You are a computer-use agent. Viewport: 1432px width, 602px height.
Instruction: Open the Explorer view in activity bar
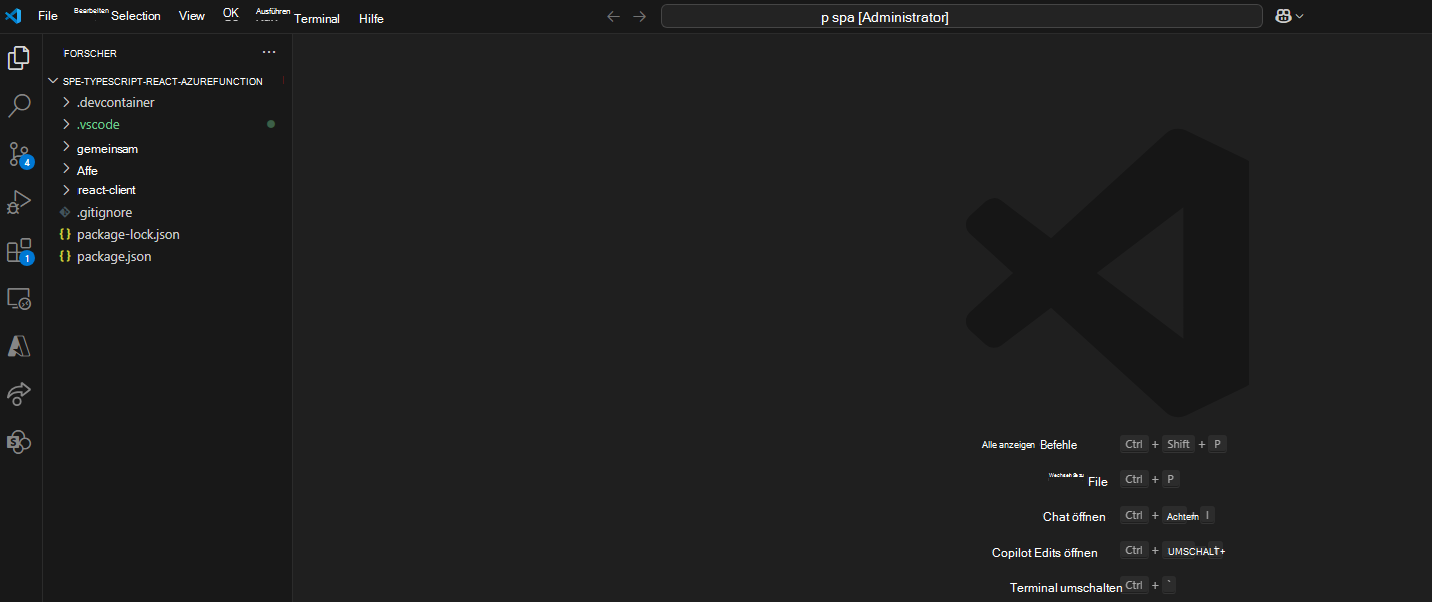pyautogui.click(x=19, y=57)
